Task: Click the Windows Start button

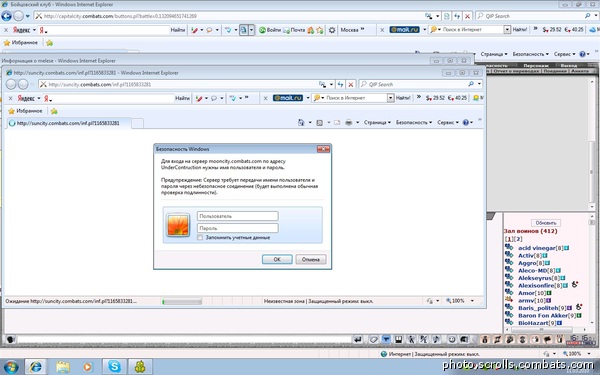Action: point(11,367)
